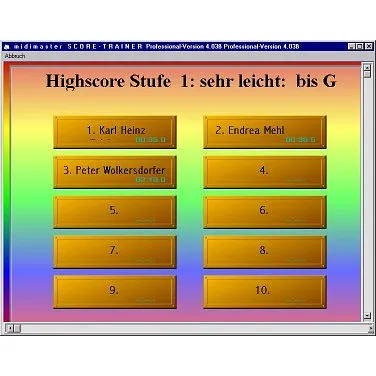Screen dimensions: 376x376
Task: Click empty highscore slot 4.
Action: click(265, 172)
